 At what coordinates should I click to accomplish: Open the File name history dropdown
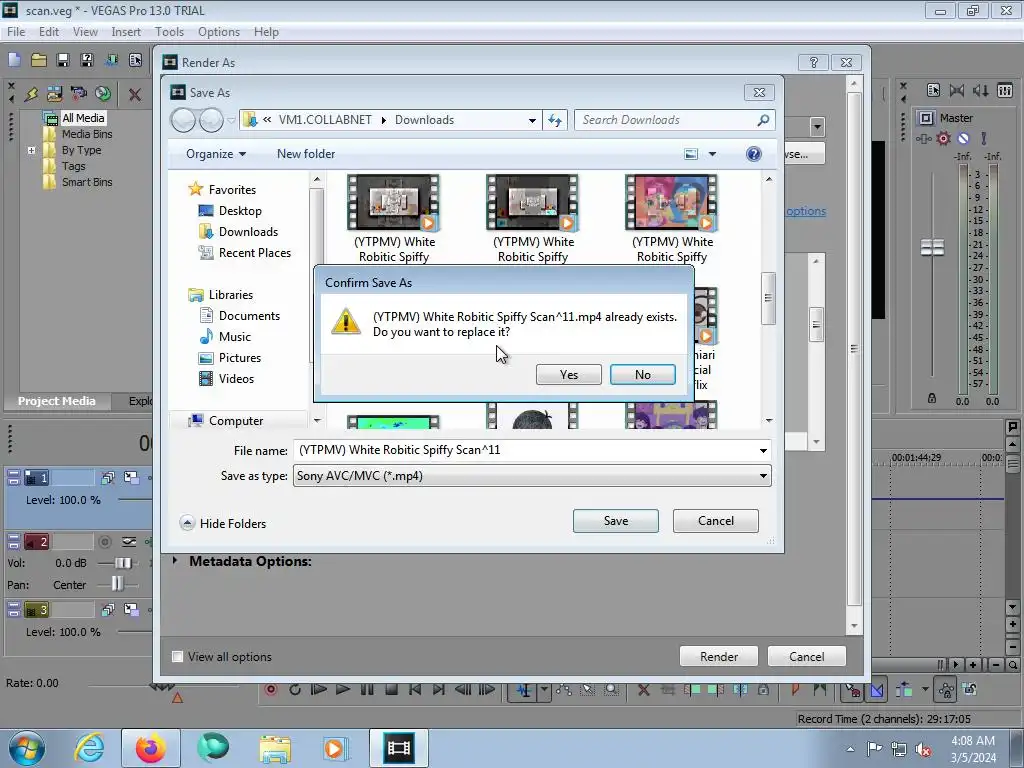point(763,451)
